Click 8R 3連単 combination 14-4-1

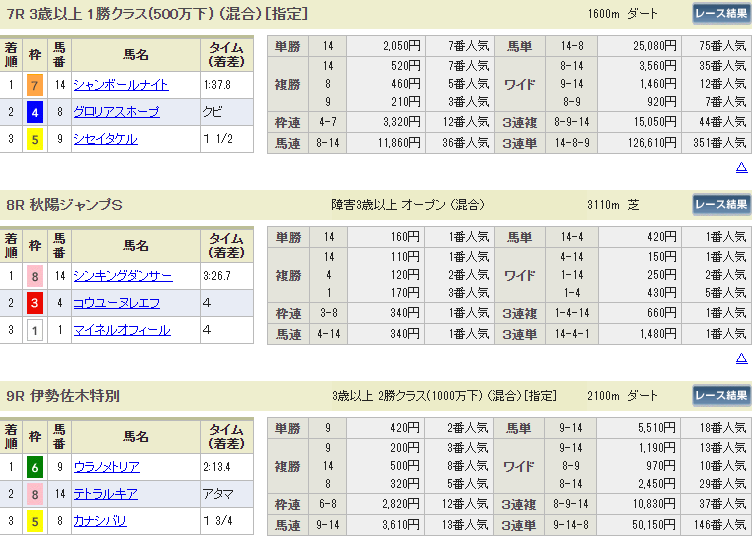point(572,334)
